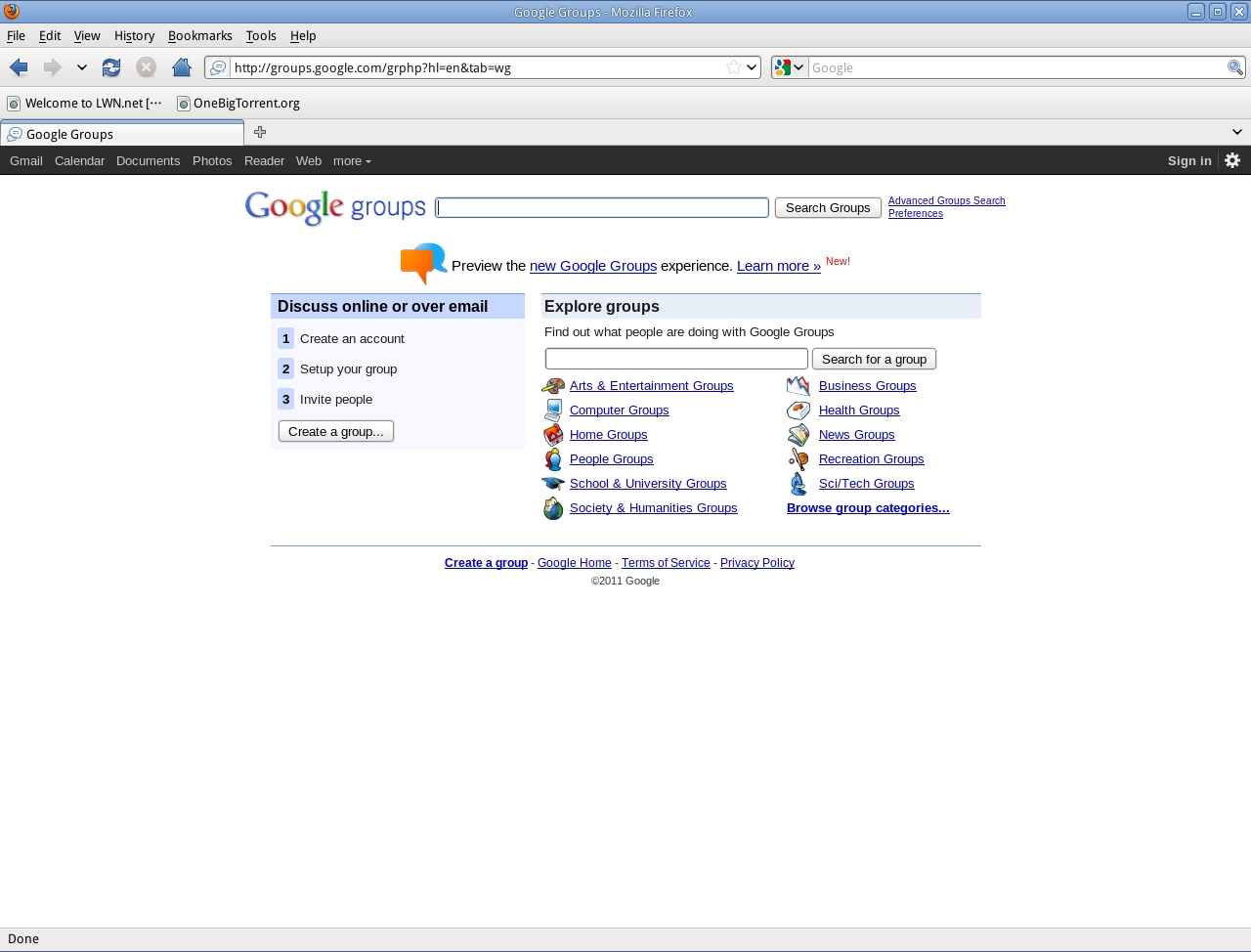Image resolution: width=1251 pixels, height=952 pixels.
Task: Open the Google options gear icon
Action: tap(1232, 160)
